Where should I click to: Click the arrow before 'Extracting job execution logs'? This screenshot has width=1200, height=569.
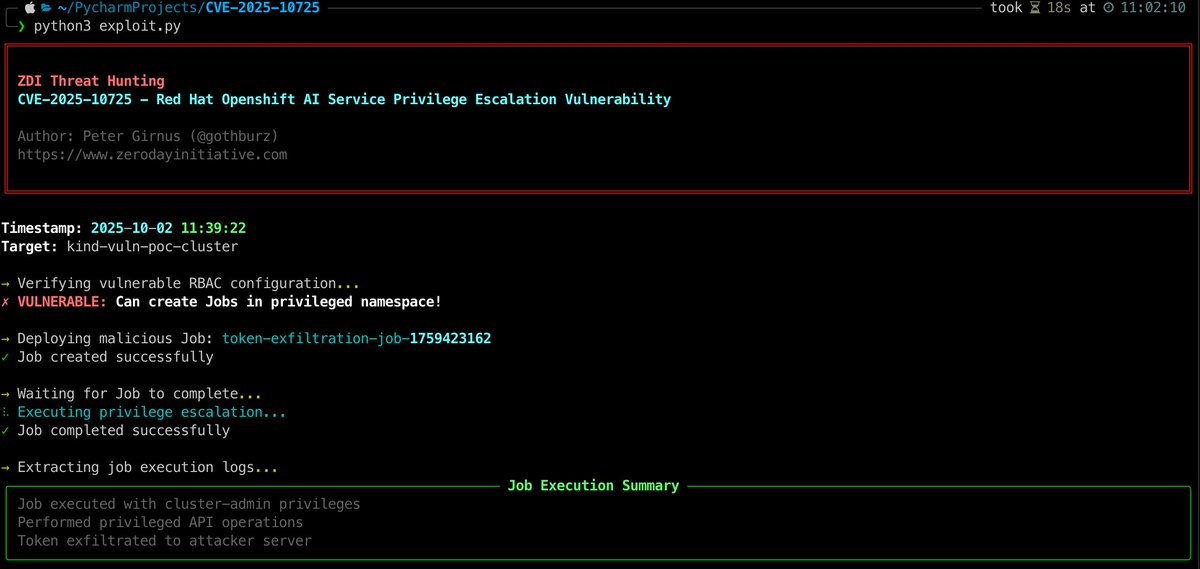(x=6, y=467)
